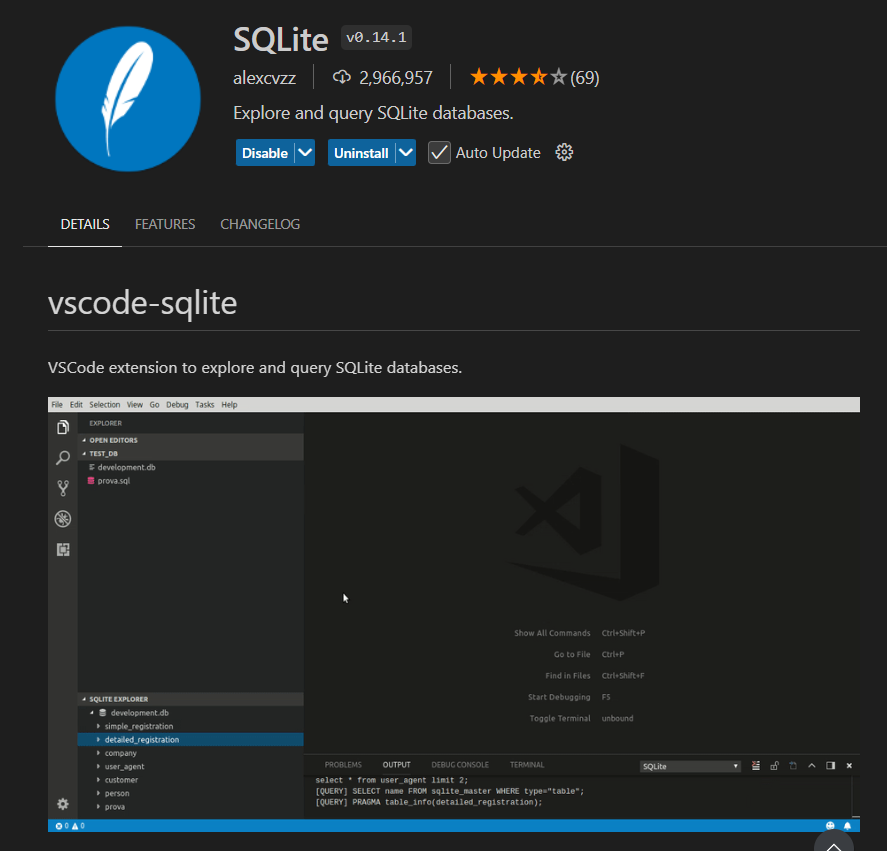Maximize the panel with the chevron icon

[812, 764]
